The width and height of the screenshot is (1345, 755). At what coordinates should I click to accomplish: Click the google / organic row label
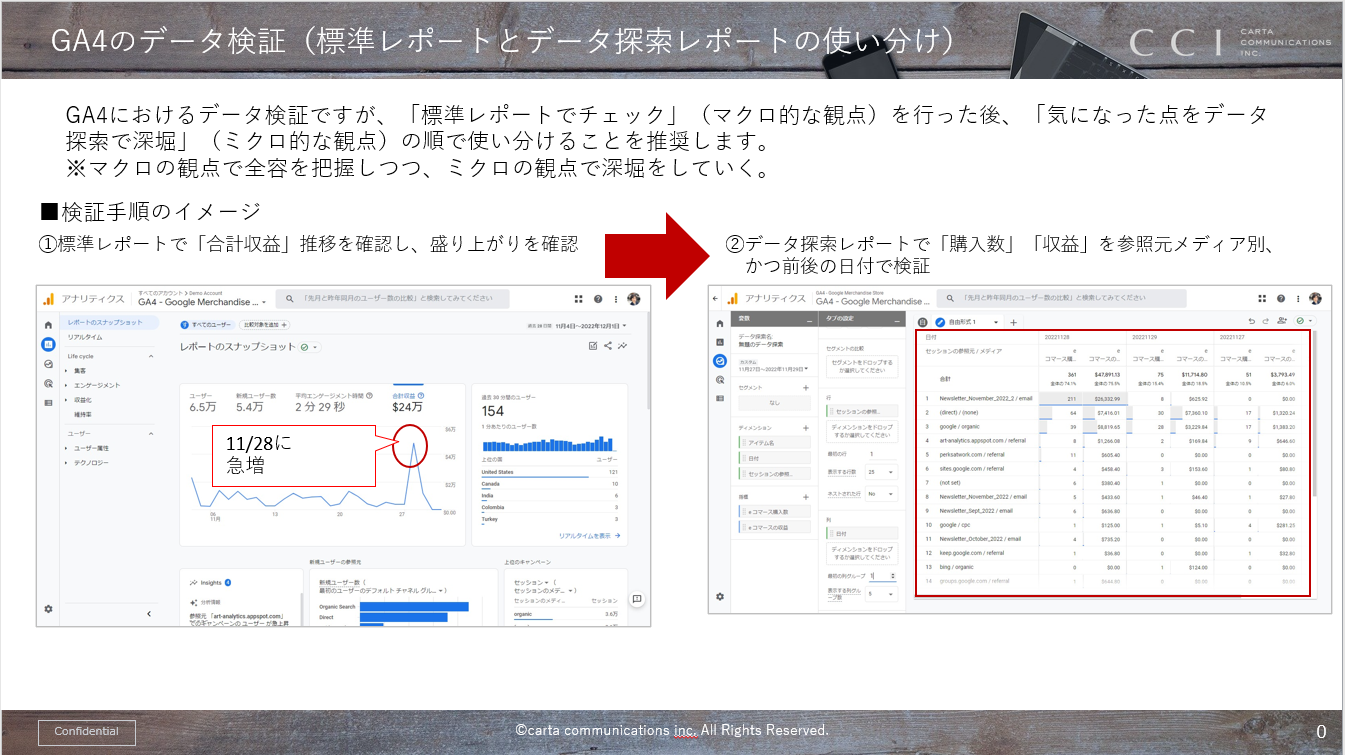[x=959, y=426]
